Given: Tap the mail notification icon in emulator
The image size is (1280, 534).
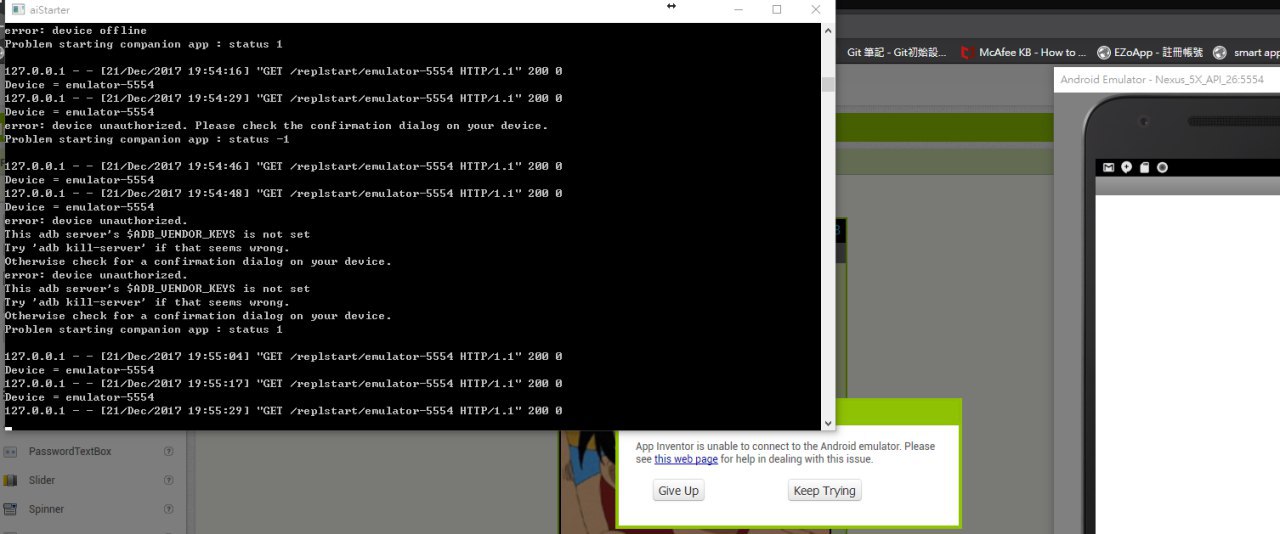Looking at the screenshot, I should (x=1109, y=167).
